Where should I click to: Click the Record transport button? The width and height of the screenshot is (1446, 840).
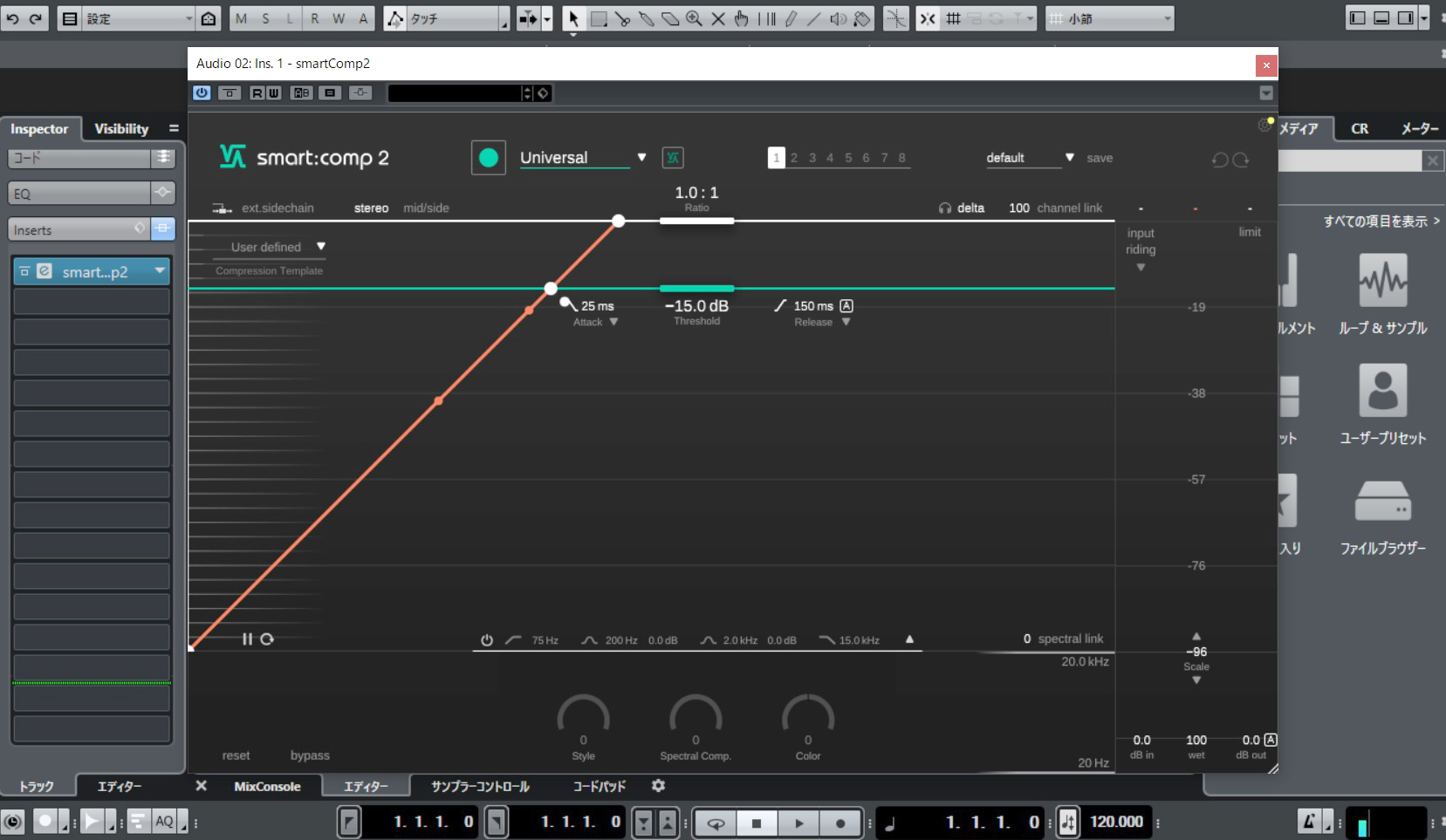click(x=840, y=823)
